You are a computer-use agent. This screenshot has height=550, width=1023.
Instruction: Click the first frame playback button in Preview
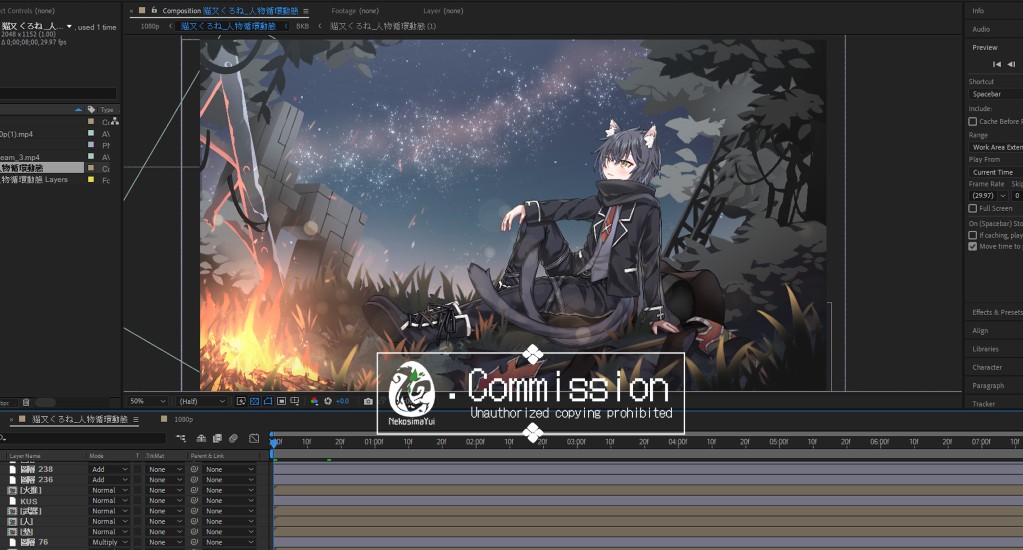tap(996, 64)
